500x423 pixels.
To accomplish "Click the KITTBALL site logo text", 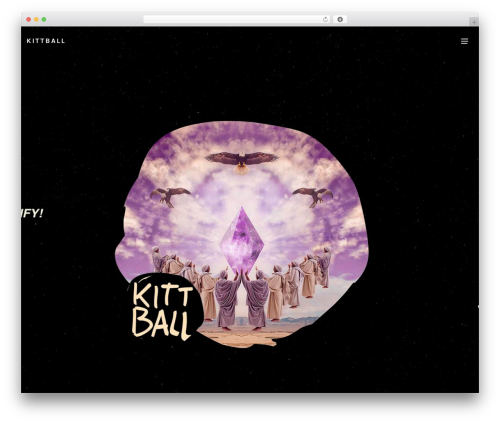I will pyautogui.click(x=46, y=41).
